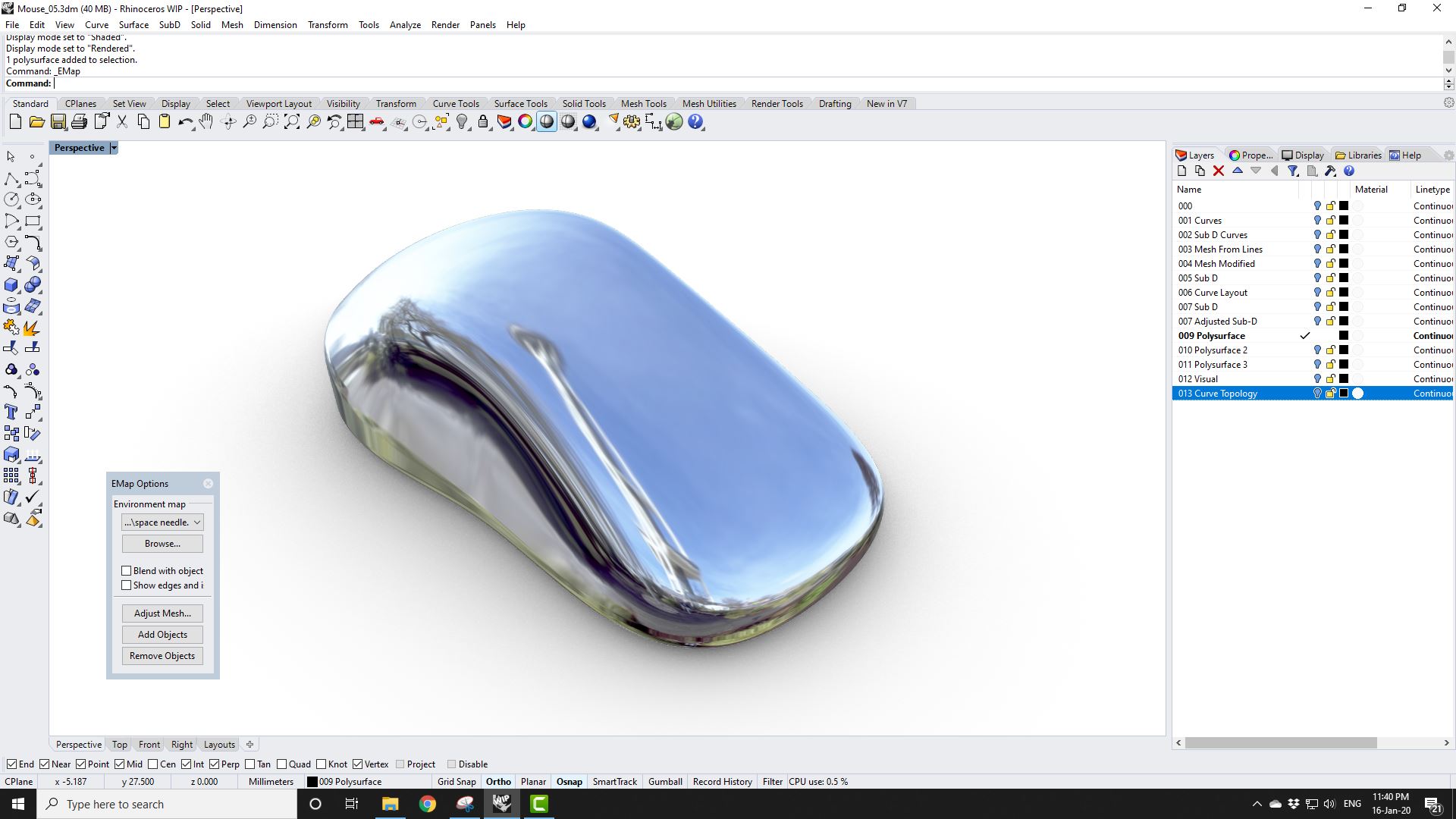This screenshot has width=1456, height=819.
Task: Click the Print icon in the toolbar
Action: click(x=79, y=122)
